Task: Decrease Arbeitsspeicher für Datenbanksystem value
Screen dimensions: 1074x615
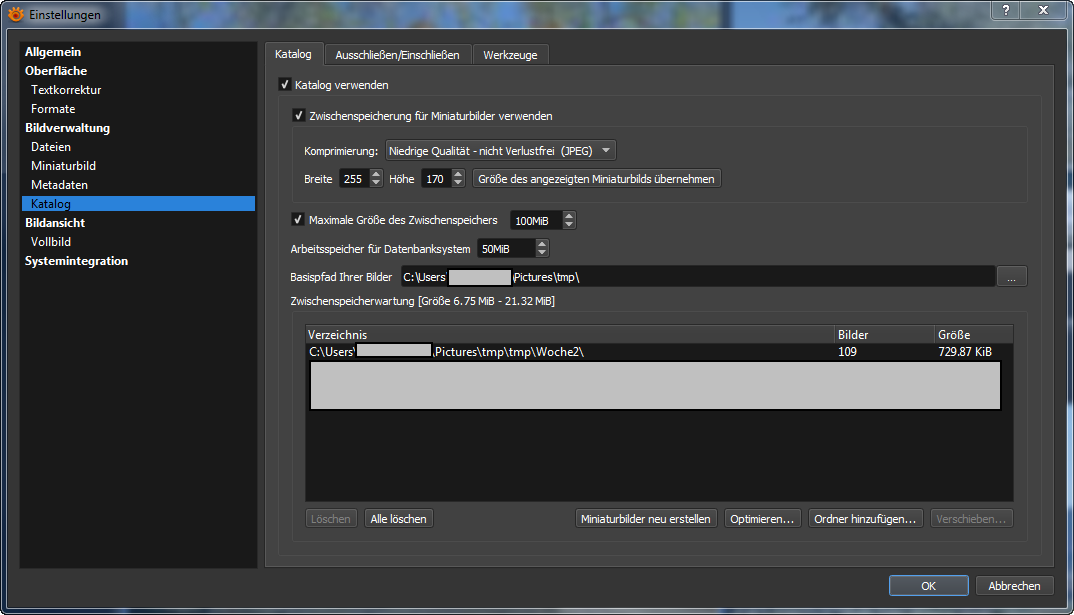Action: click(542, 253)
